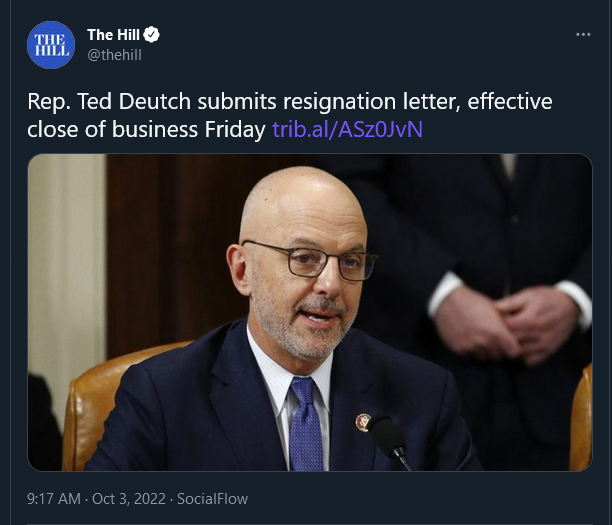Open the SocialFlow source link
The height and width of the screenshot is (525, 612).
point(212,499)
